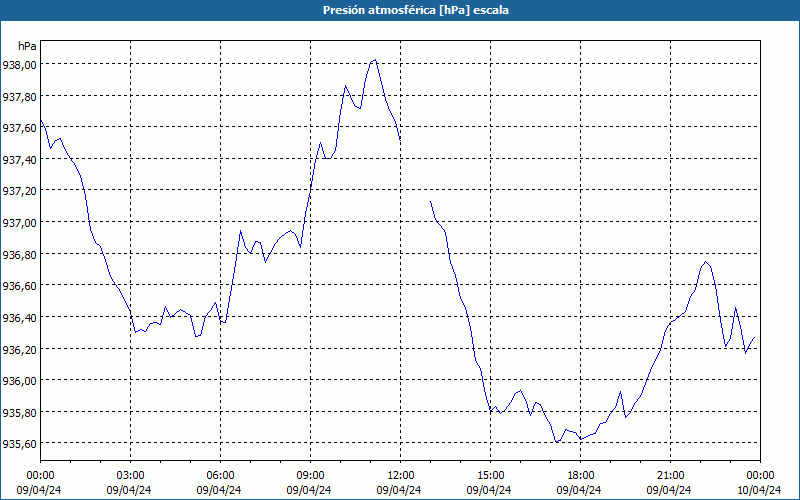Click the 936,40 pressure label
The image size is (800, 500).
point(19,317)
